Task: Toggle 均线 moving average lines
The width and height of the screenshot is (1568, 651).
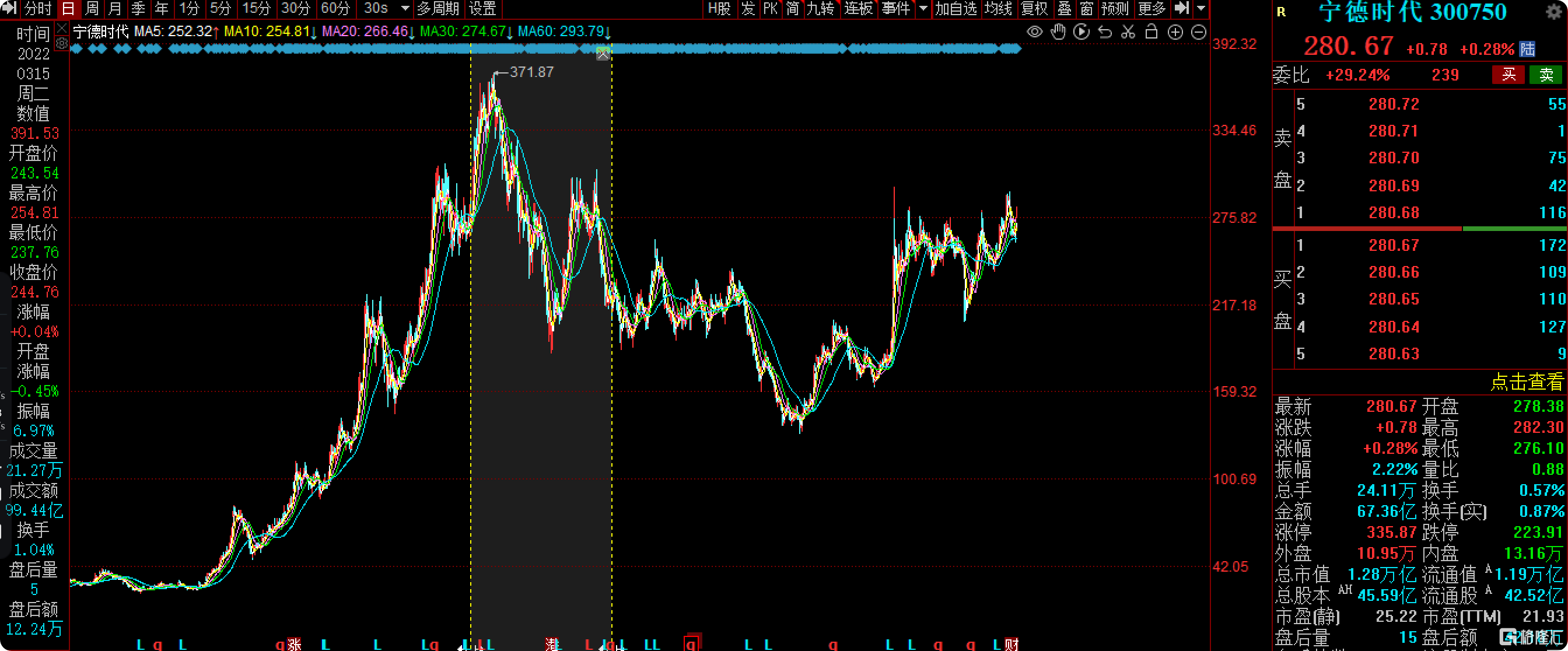Action: click(x=998, y=9)
